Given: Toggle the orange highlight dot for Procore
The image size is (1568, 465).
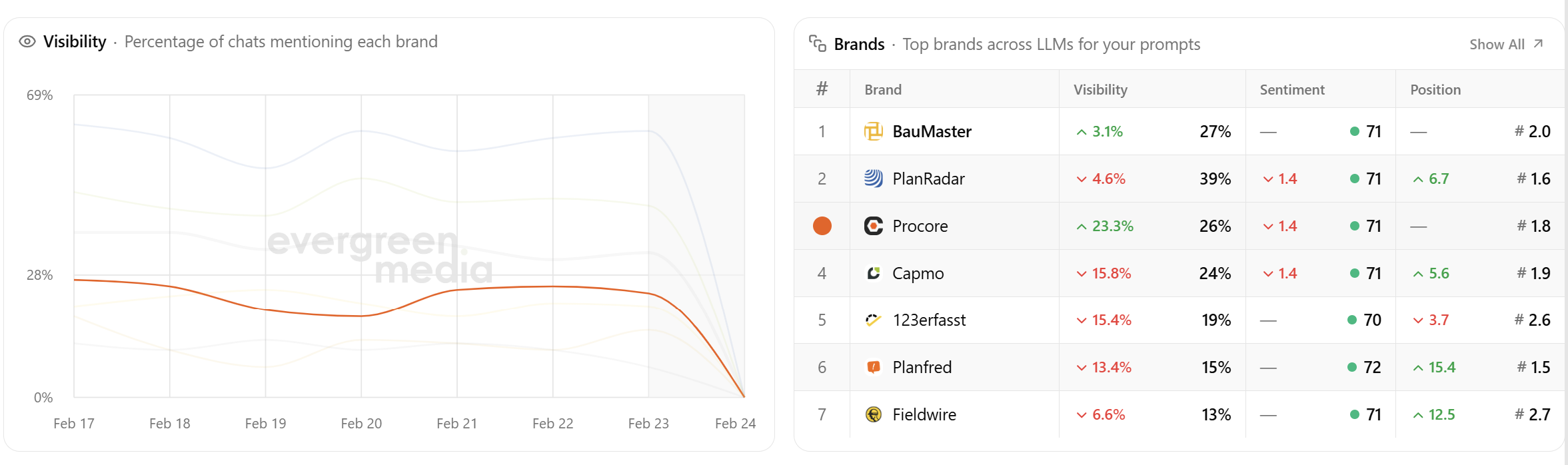Looking at the screenshot, I should [822, 226].
